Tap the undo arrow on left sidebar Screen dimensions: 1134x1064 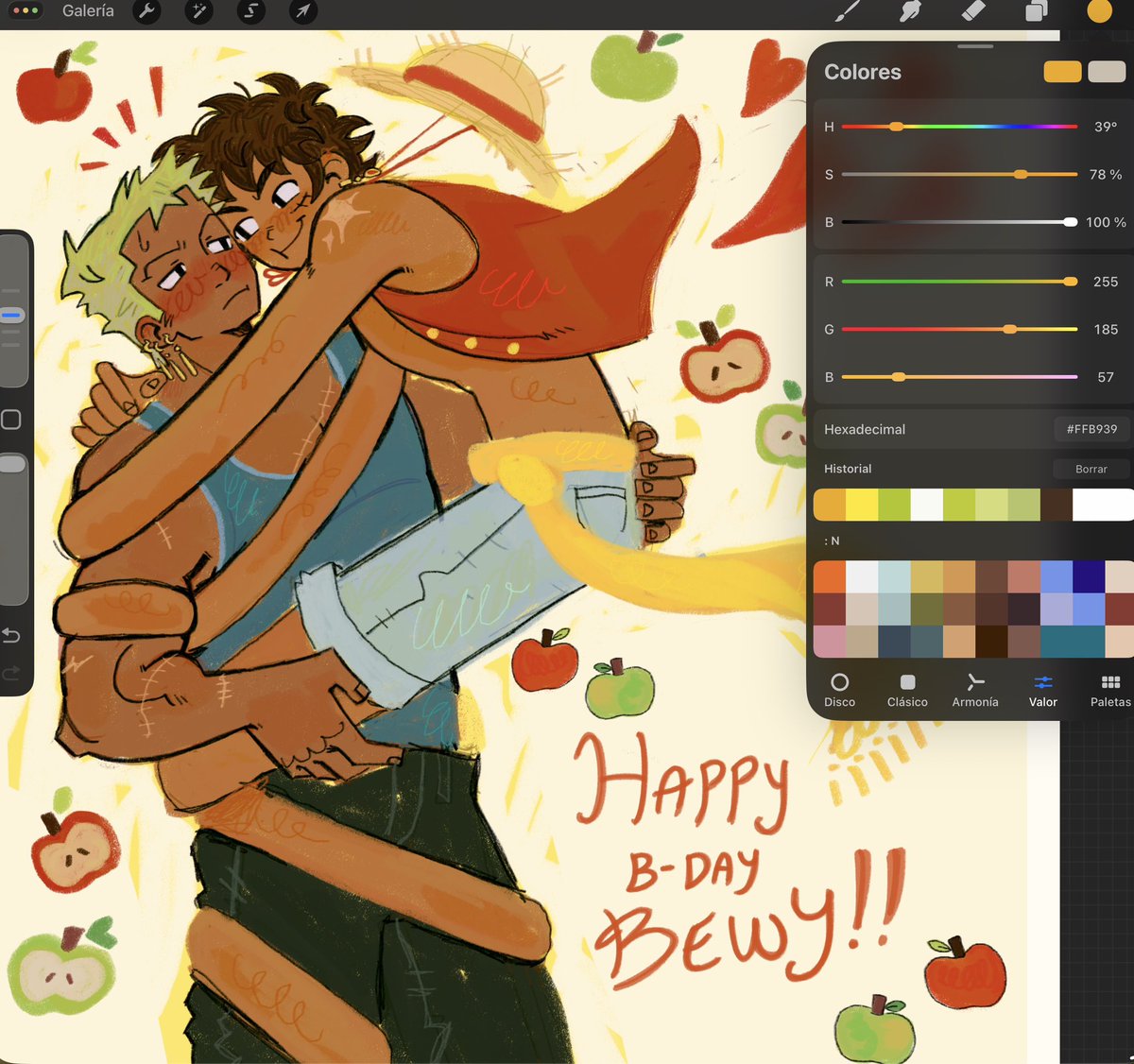coord(11,635)
